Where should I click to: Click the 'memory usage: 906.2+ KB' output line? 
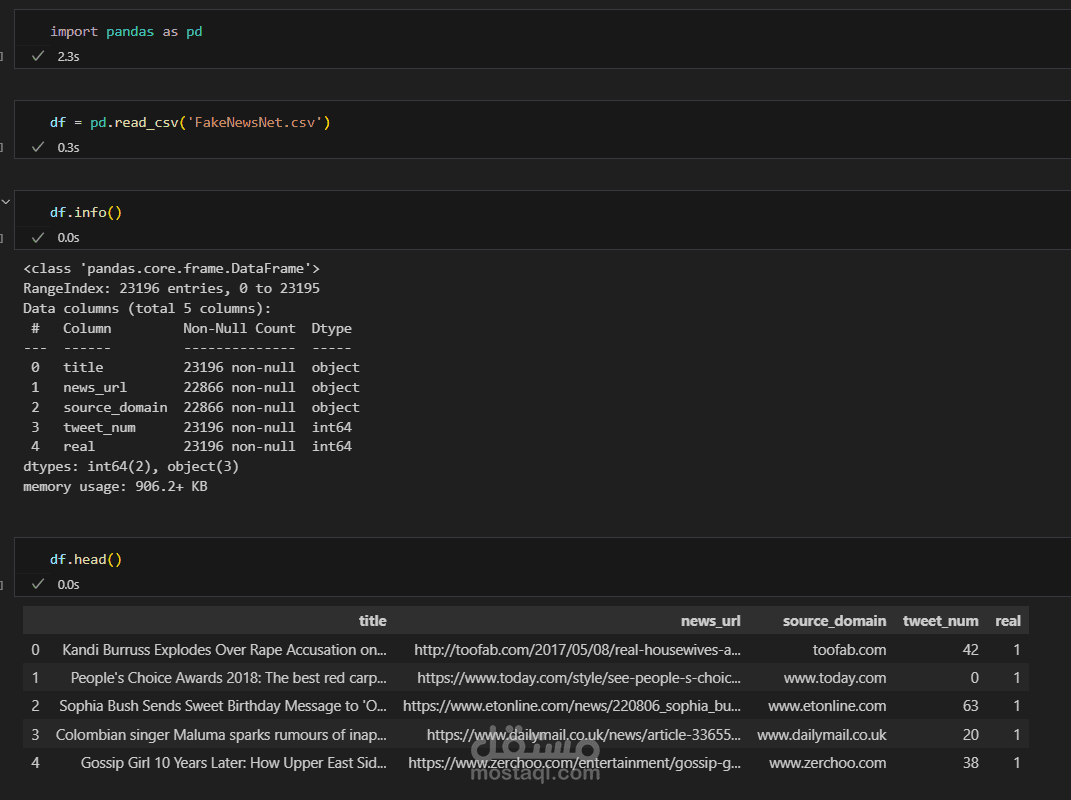pyautogui.click(x=115, y=487)
